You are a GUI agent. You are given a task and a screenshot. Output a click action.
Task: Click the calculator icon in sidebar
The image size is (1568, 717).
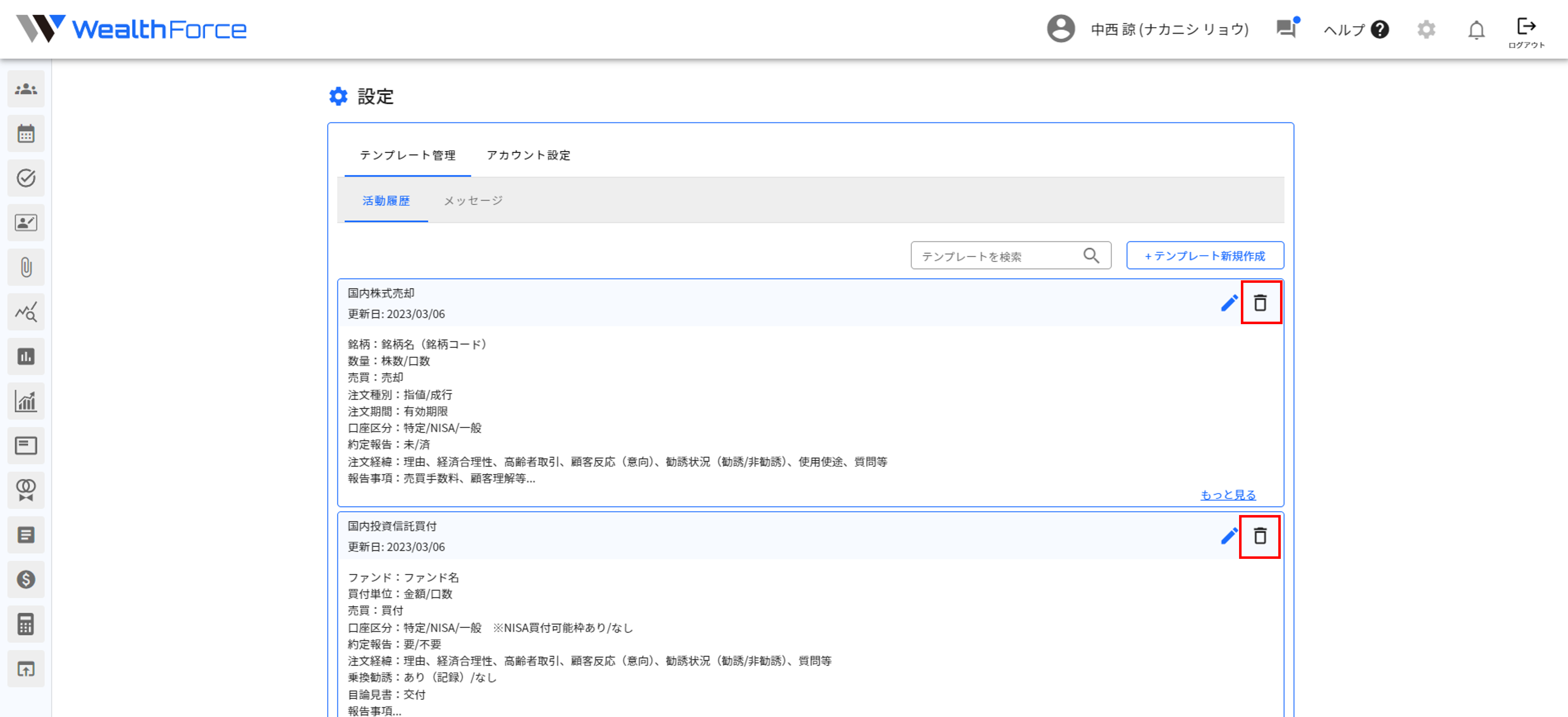26,624
